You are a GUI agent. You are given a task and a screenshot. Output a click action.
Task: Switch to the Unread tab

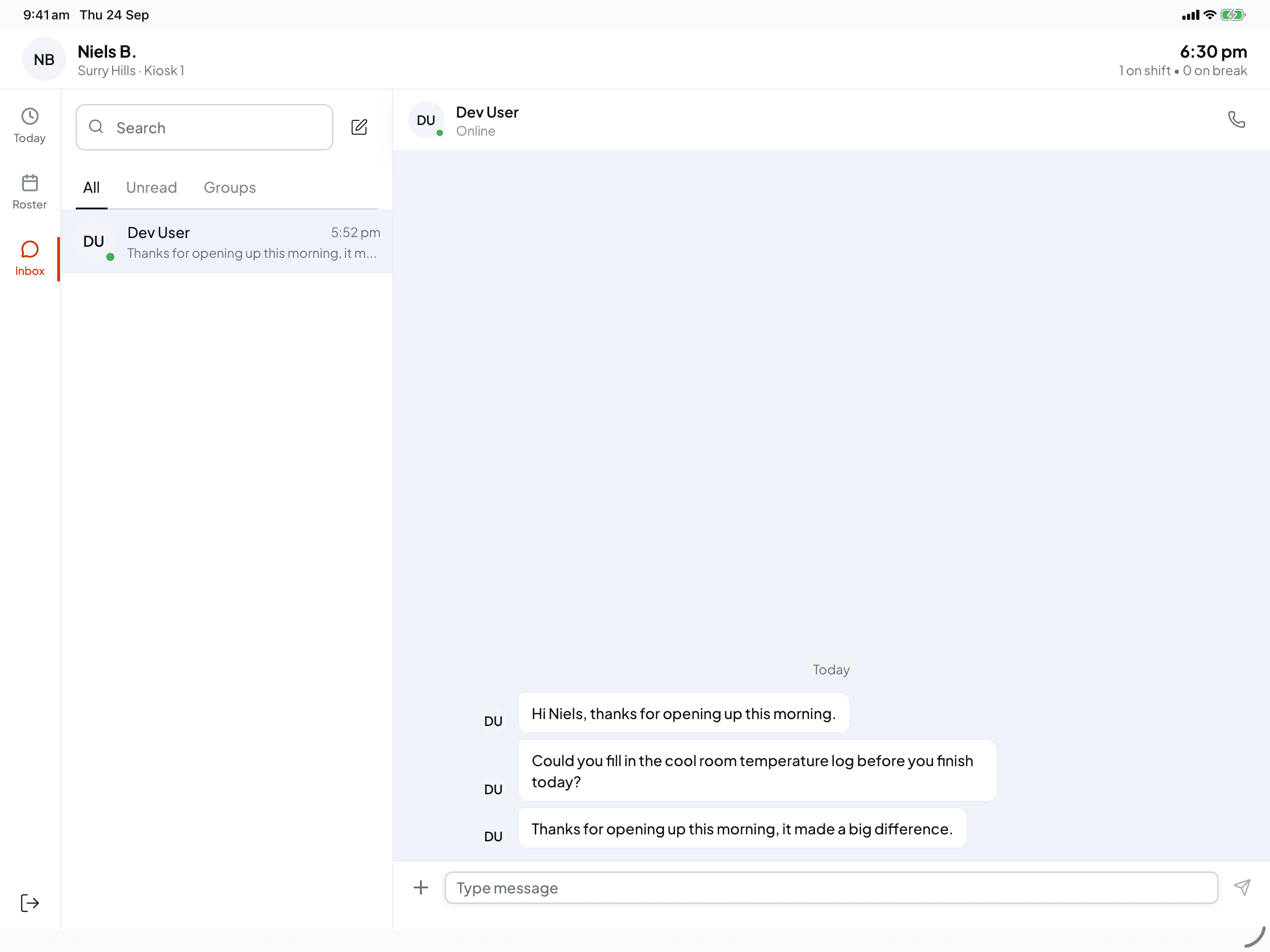(x=151, y=188)
